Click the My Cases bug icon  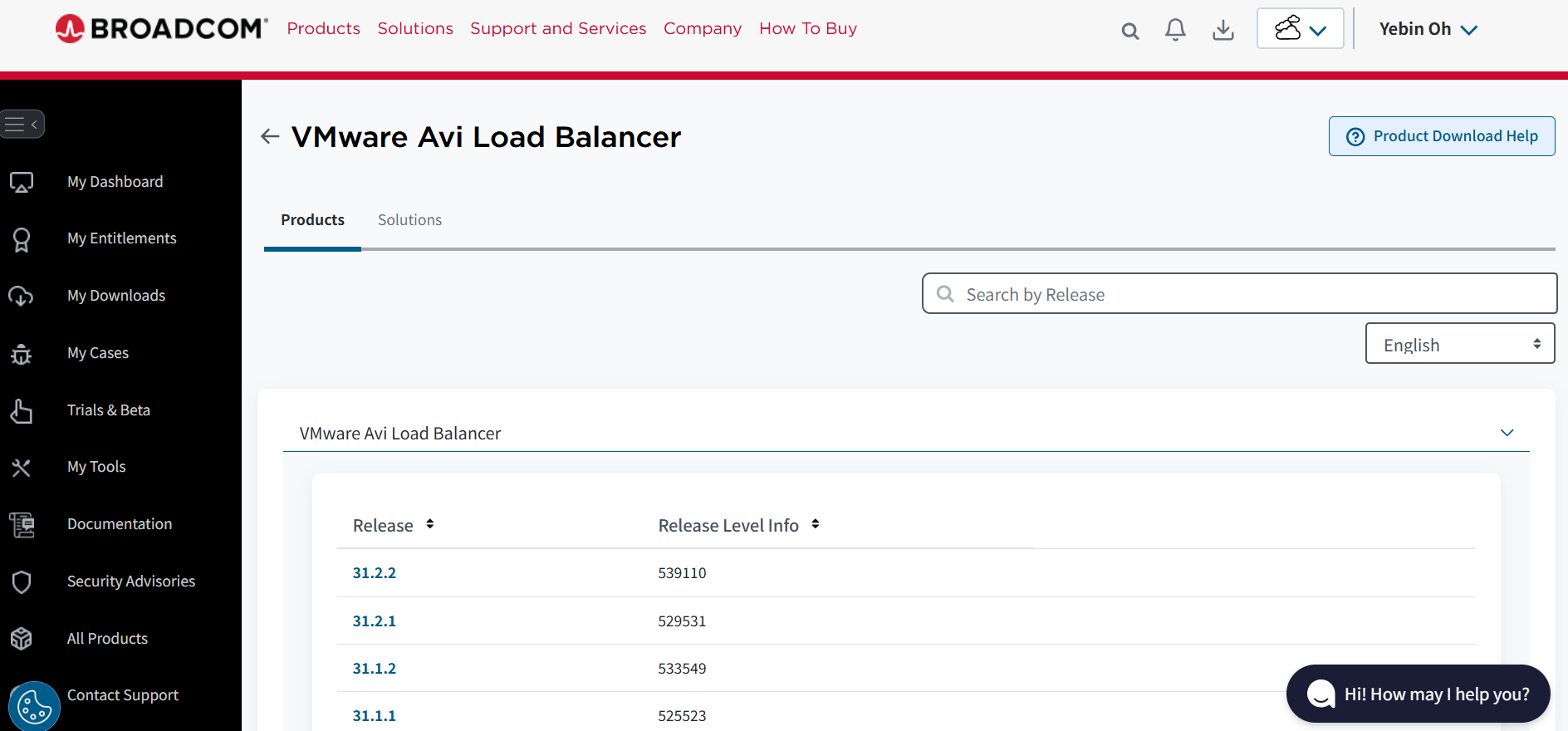click(22, 354)
